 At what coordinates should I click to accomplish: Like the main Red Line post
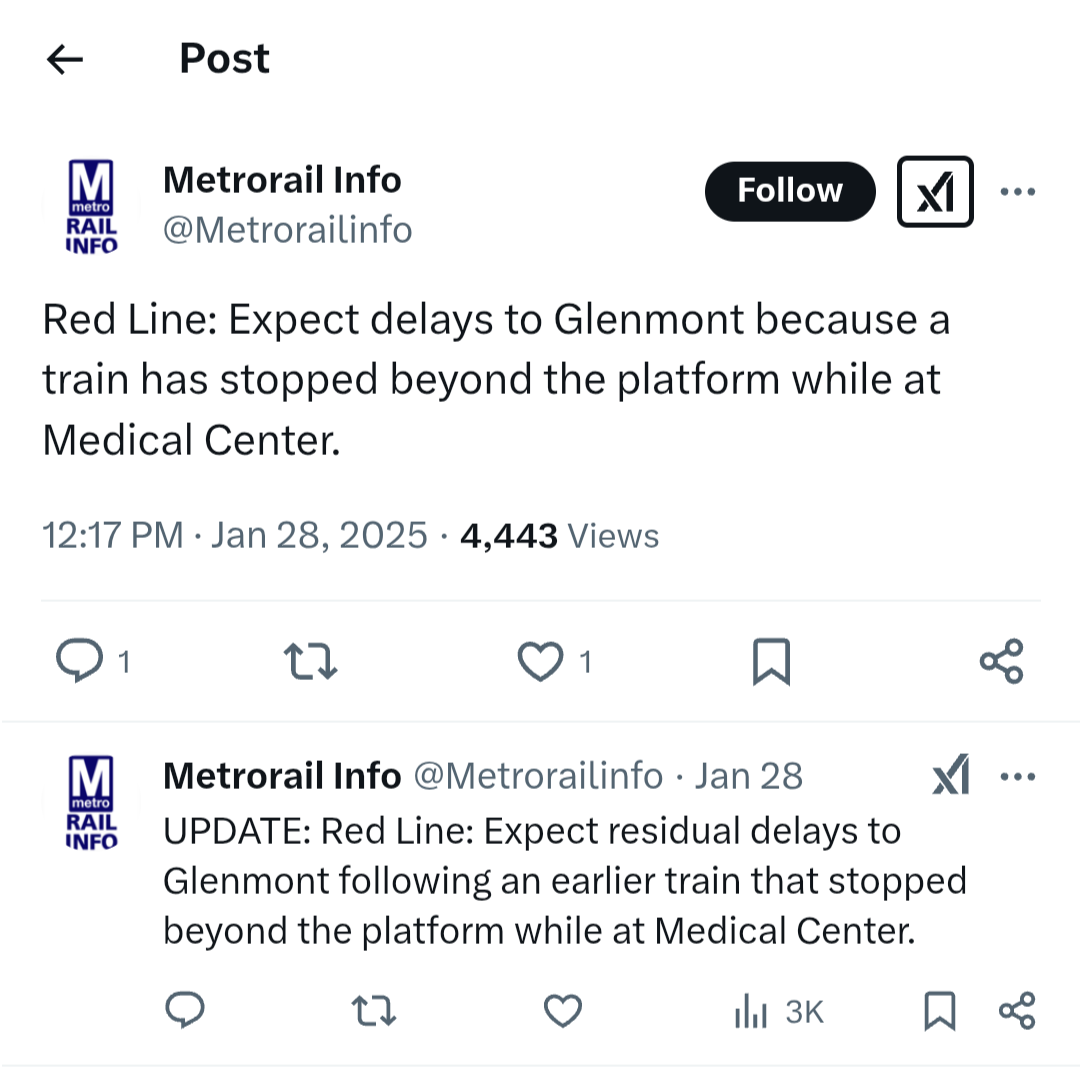(541, 661)
